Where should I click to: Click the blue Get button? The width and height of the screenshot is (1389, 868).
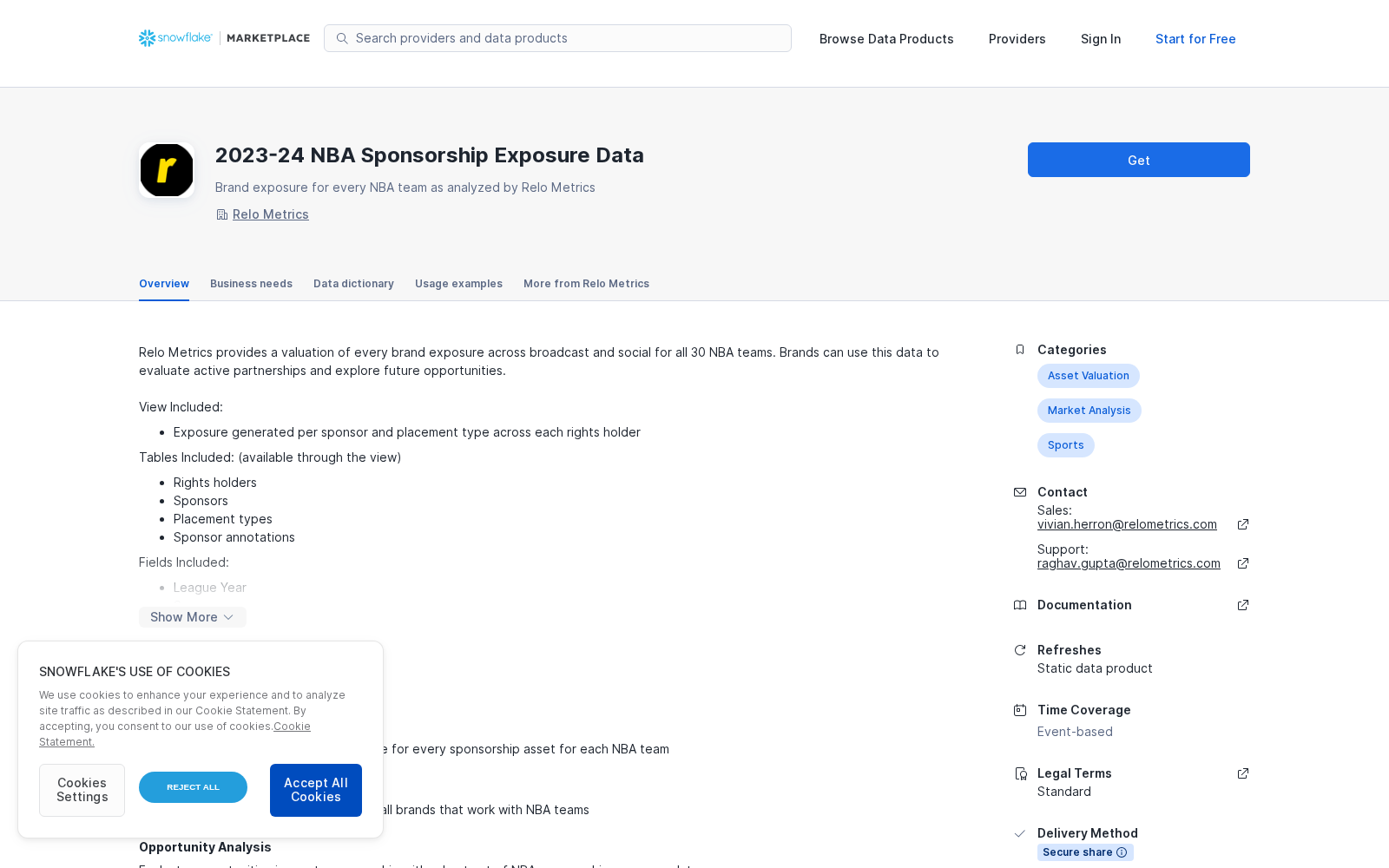(x=1139, y=160)
